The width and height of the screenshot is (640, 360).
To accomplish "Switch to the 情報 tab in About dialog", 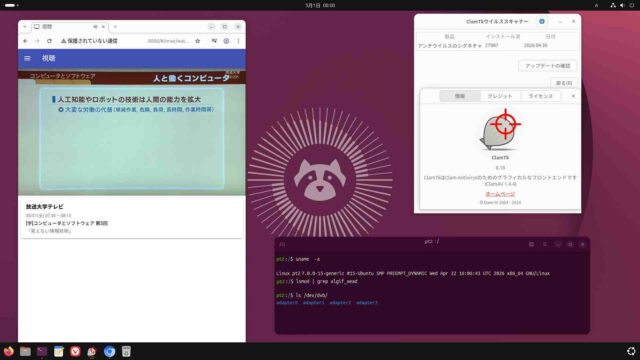I will [460, 96].
